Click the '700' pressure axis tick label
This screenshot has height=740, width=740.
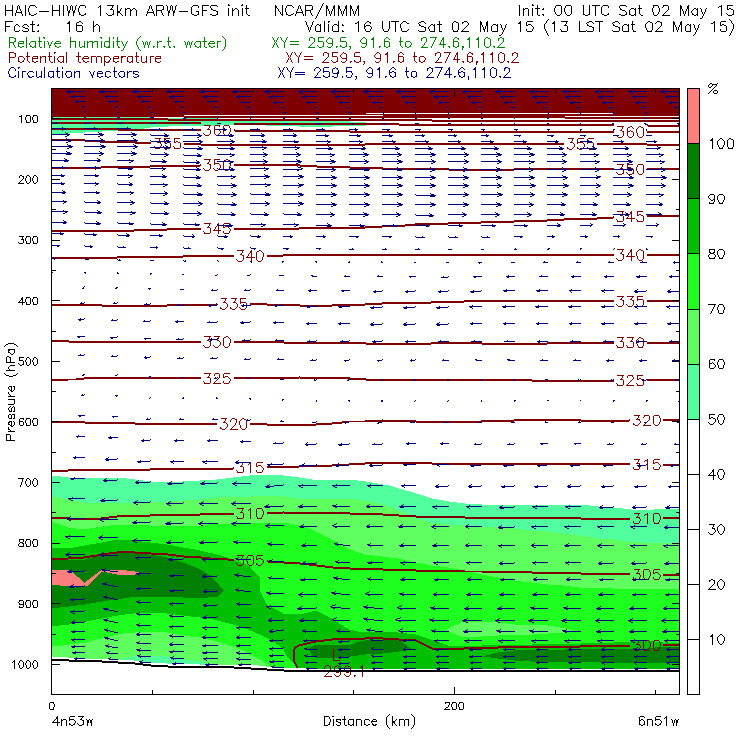coord(28,483)
